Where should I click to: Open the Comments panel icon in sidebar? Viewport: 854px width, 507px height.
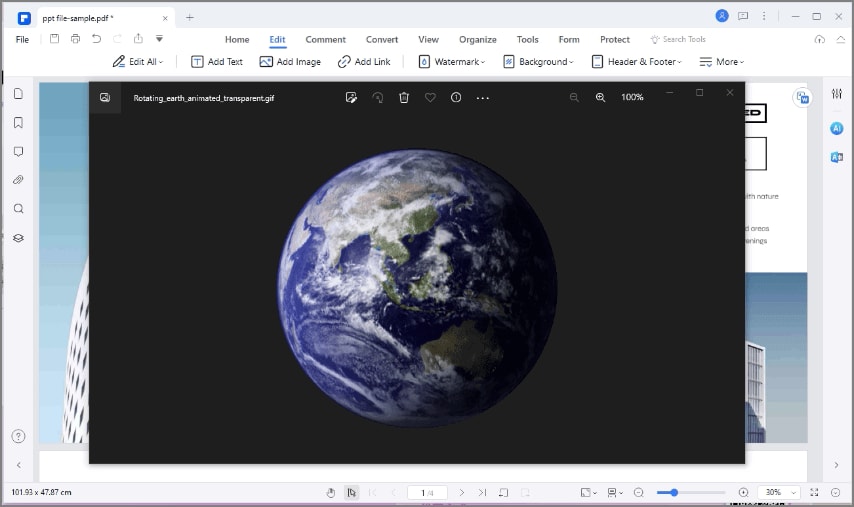(x=19, y=151)
